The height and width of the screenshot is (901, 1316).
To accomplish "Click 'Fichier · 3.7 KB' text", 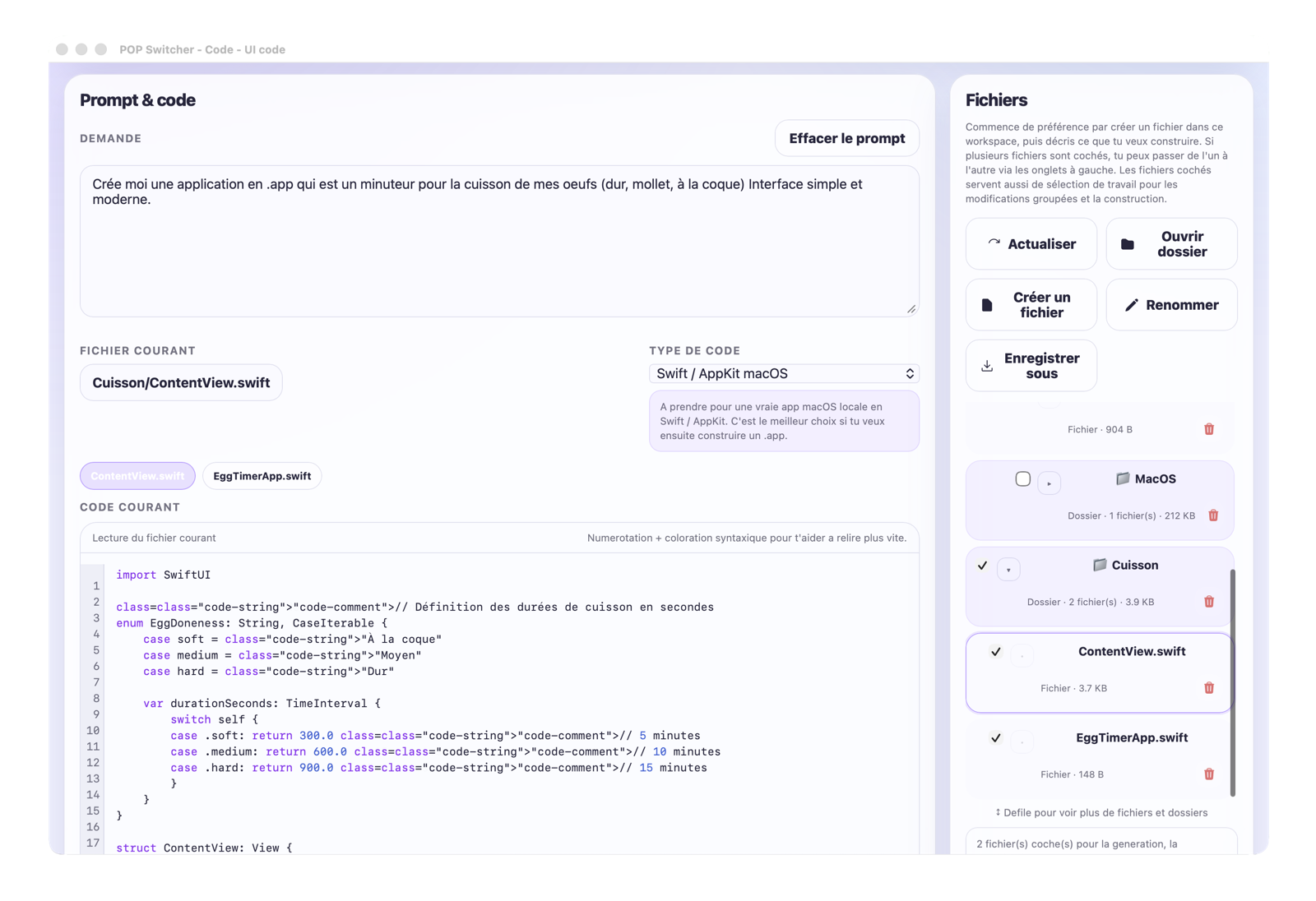I will [1073, 688].
